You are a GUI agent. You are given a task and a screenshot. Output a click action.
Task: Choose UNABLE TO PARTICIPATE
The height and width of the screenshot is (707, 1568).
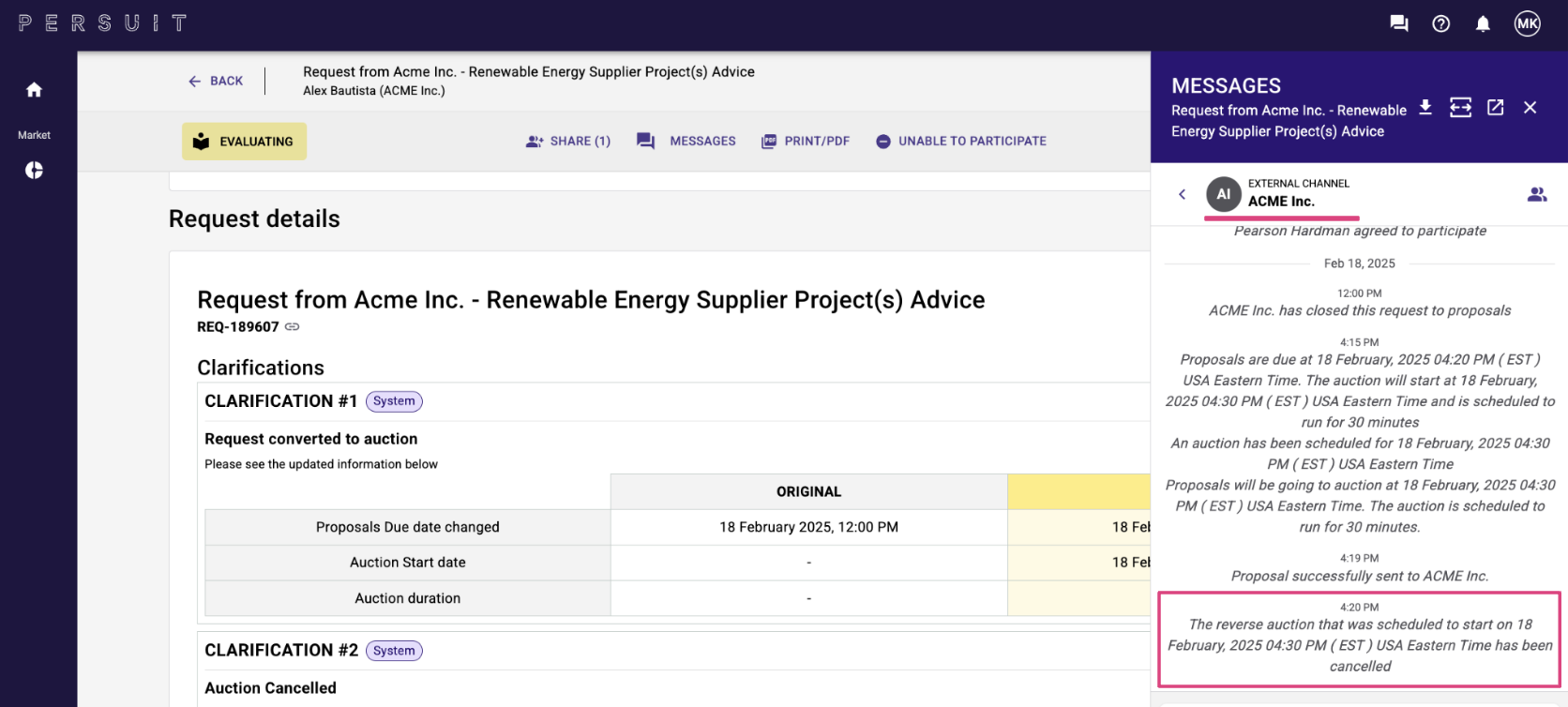click(x=961, y=142)
